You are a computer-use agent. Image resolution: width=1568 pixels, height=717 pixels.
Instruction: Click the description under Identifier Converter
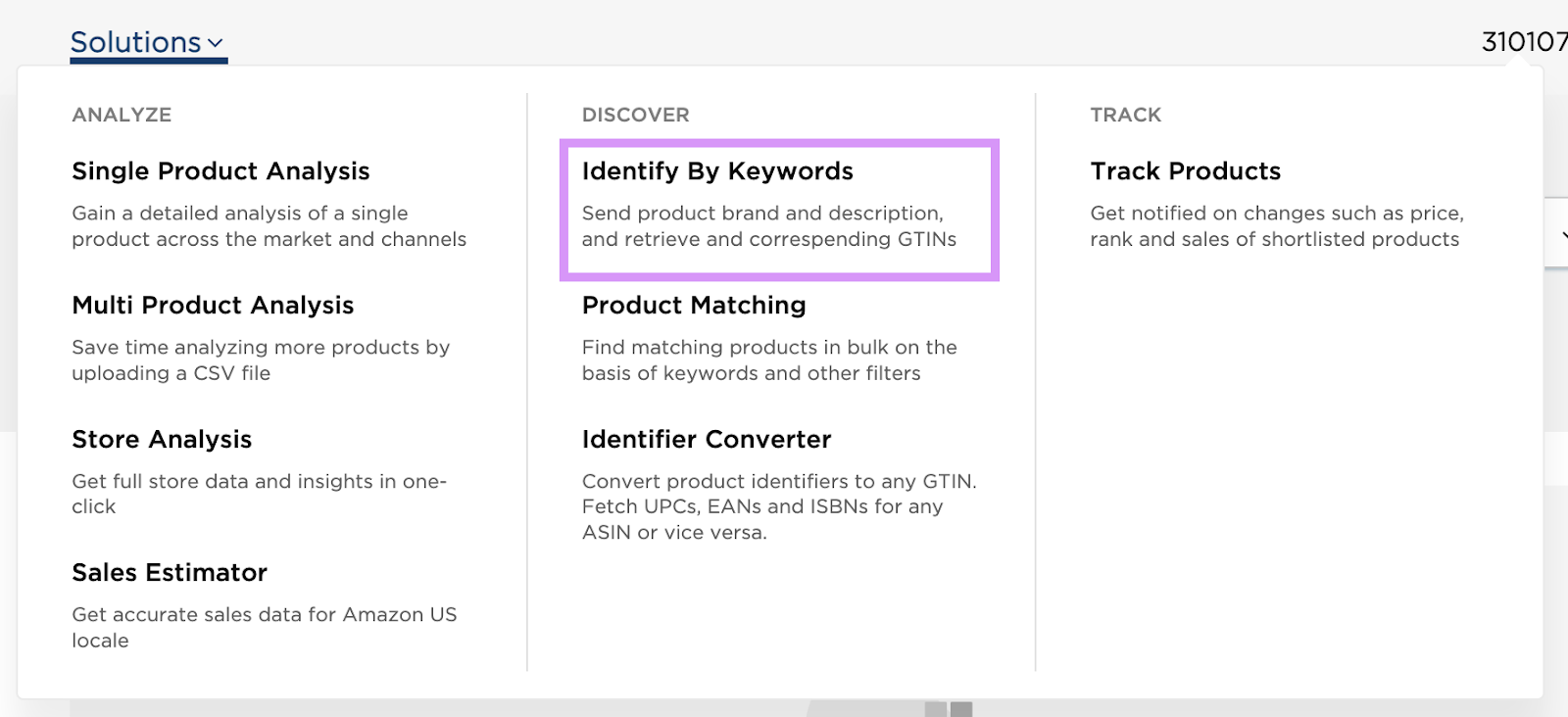point(779,506)
